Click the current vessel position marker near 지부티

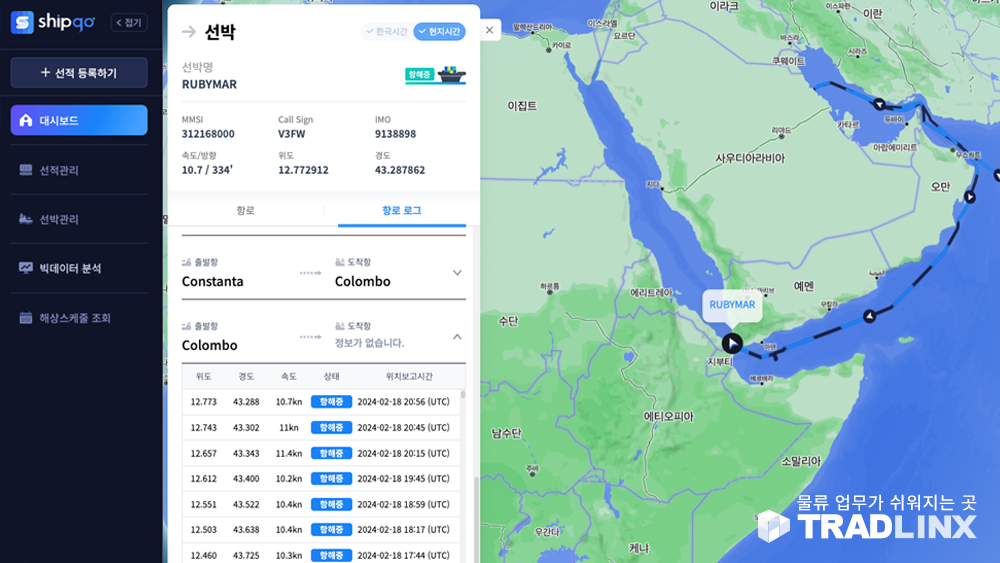(732, 343)
